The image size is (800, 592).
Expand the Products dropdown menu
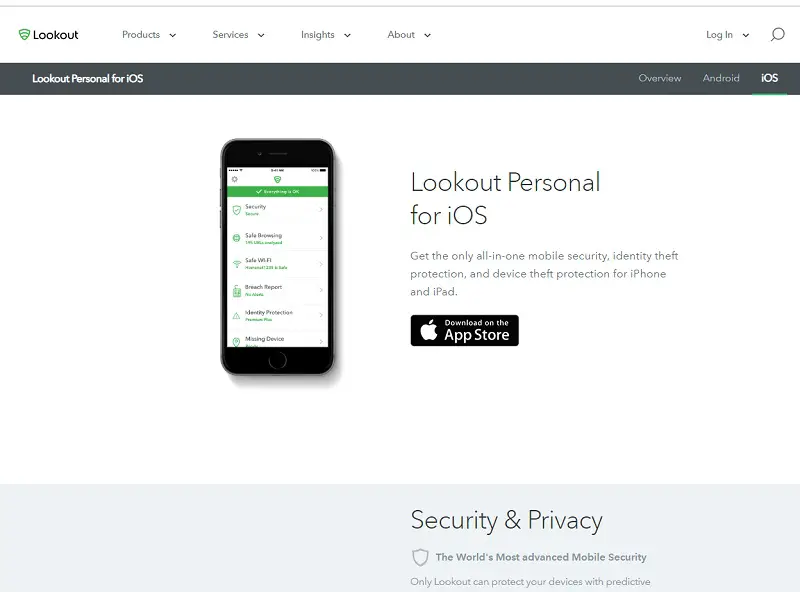tap(149, 35)
